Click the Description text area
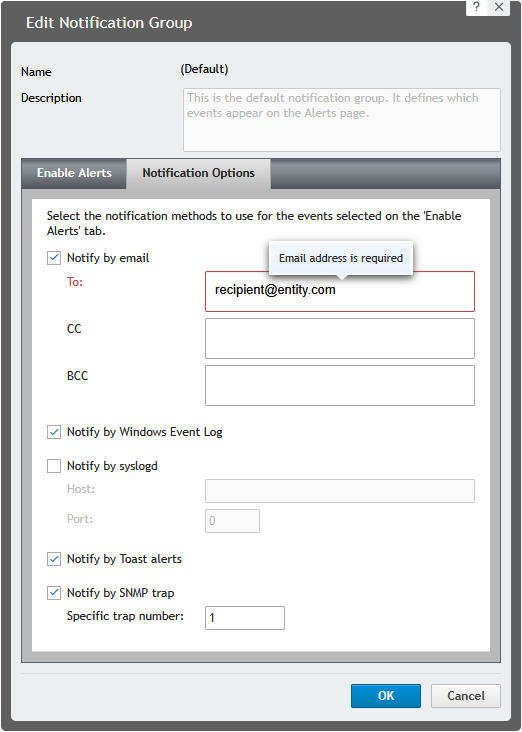 click(342, 120)
